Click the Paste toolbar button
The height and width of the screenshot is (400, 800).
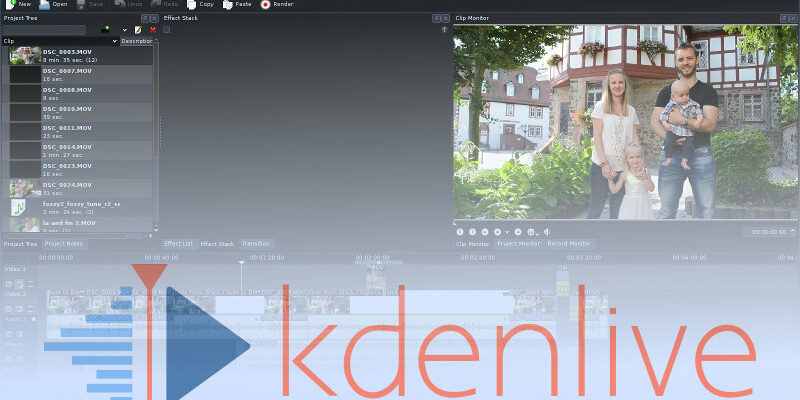tap(237, 4)
